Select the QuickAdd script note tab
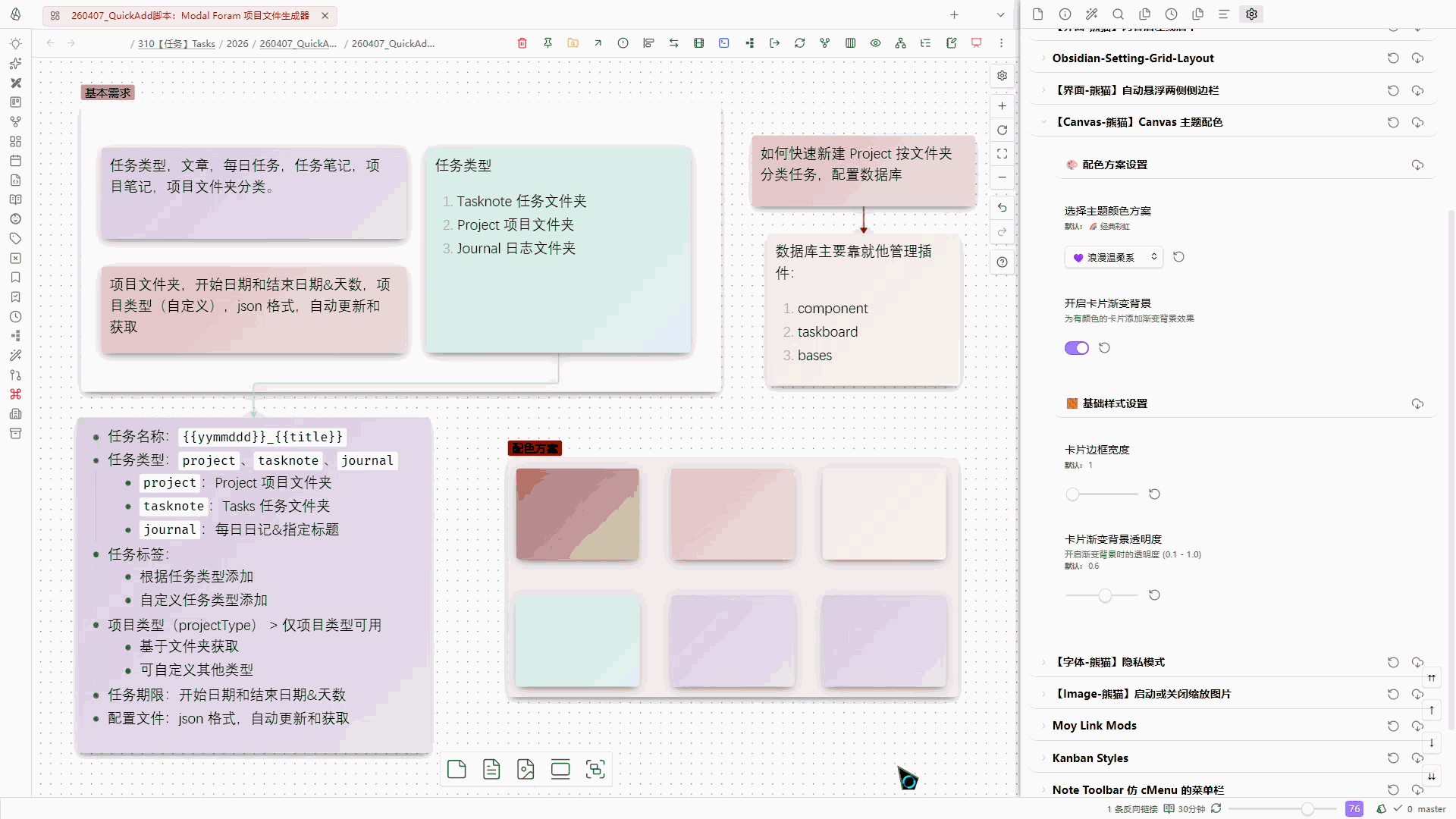Screen dimensions: 1456x819 (x=190, y=15)
